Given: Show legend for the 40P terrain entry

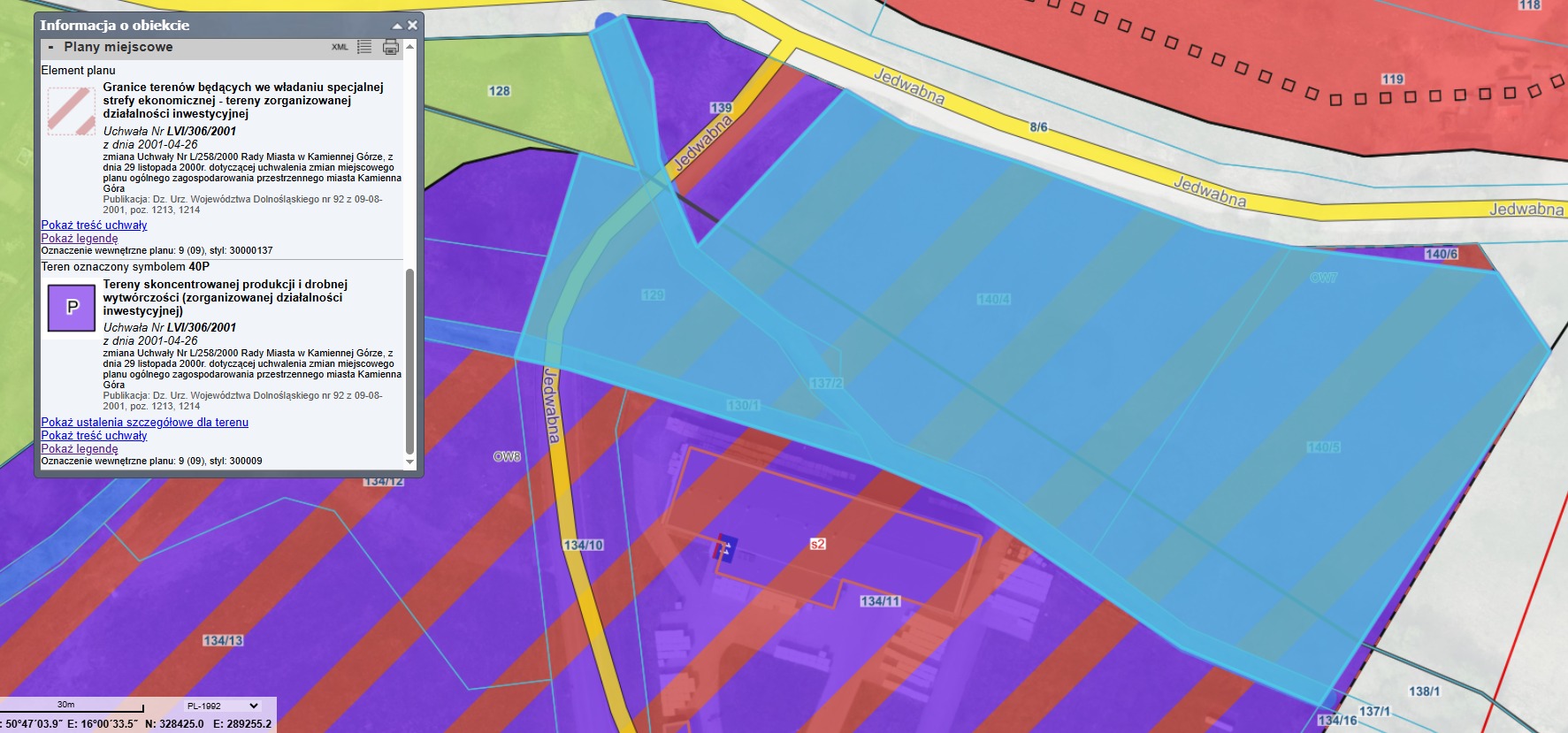Looking at the screenshot, I should point(80,449).
